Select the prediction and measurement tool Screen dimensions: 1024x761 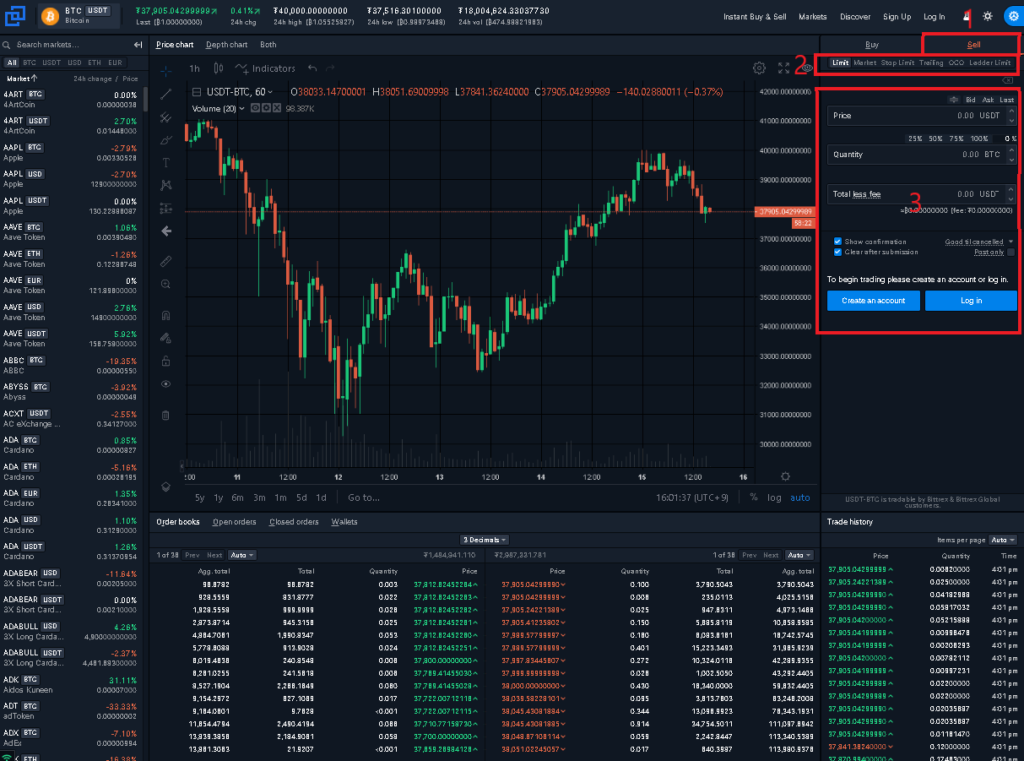pos(166,208)
